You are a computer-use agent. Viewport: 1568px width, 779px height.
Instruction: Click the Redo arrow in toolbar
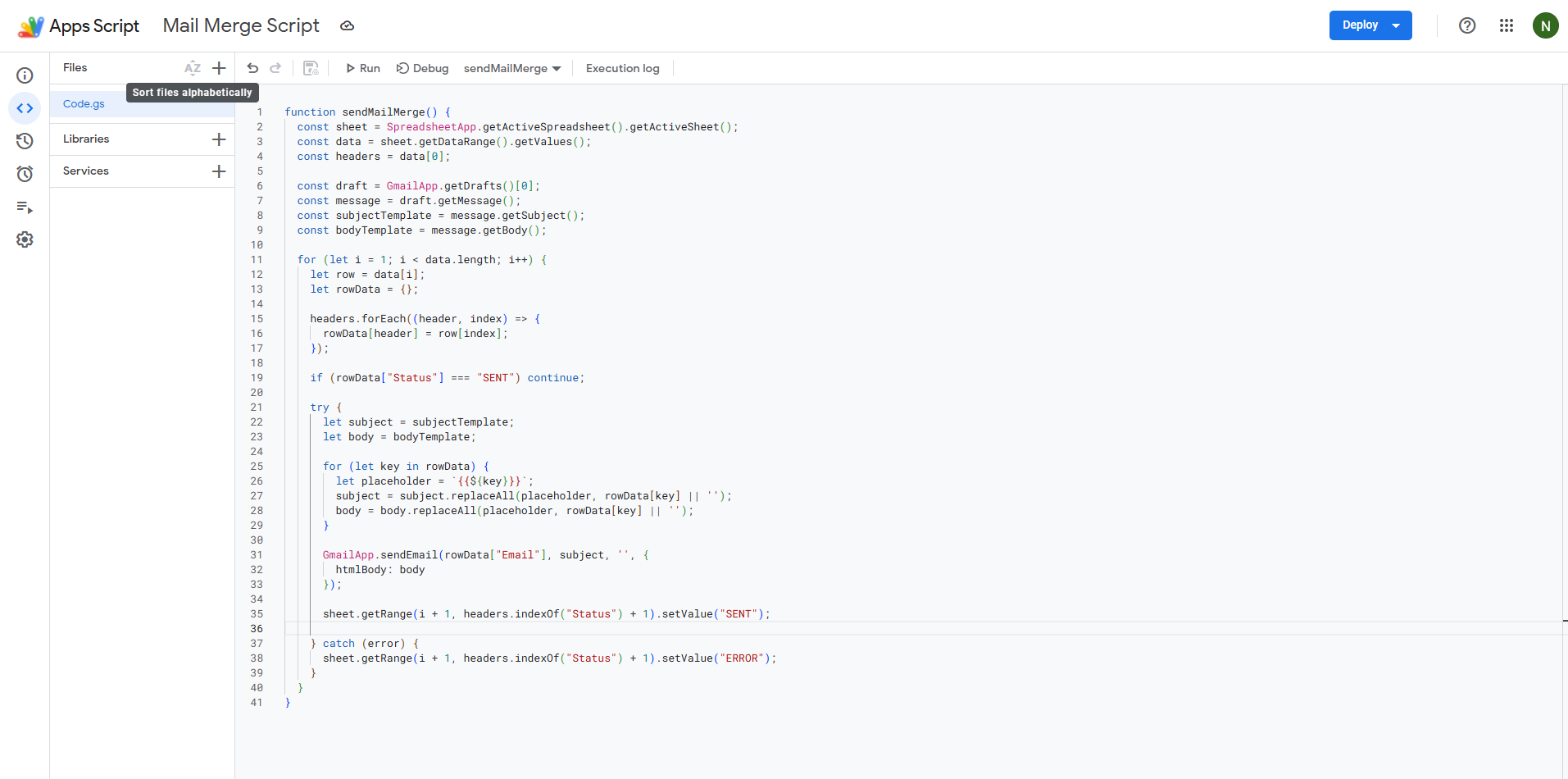coord(275,68)
